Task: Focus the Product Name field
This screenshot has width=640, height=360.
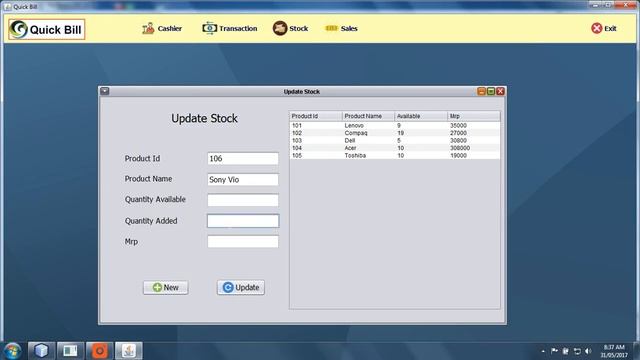Action: tap(243, 179)
